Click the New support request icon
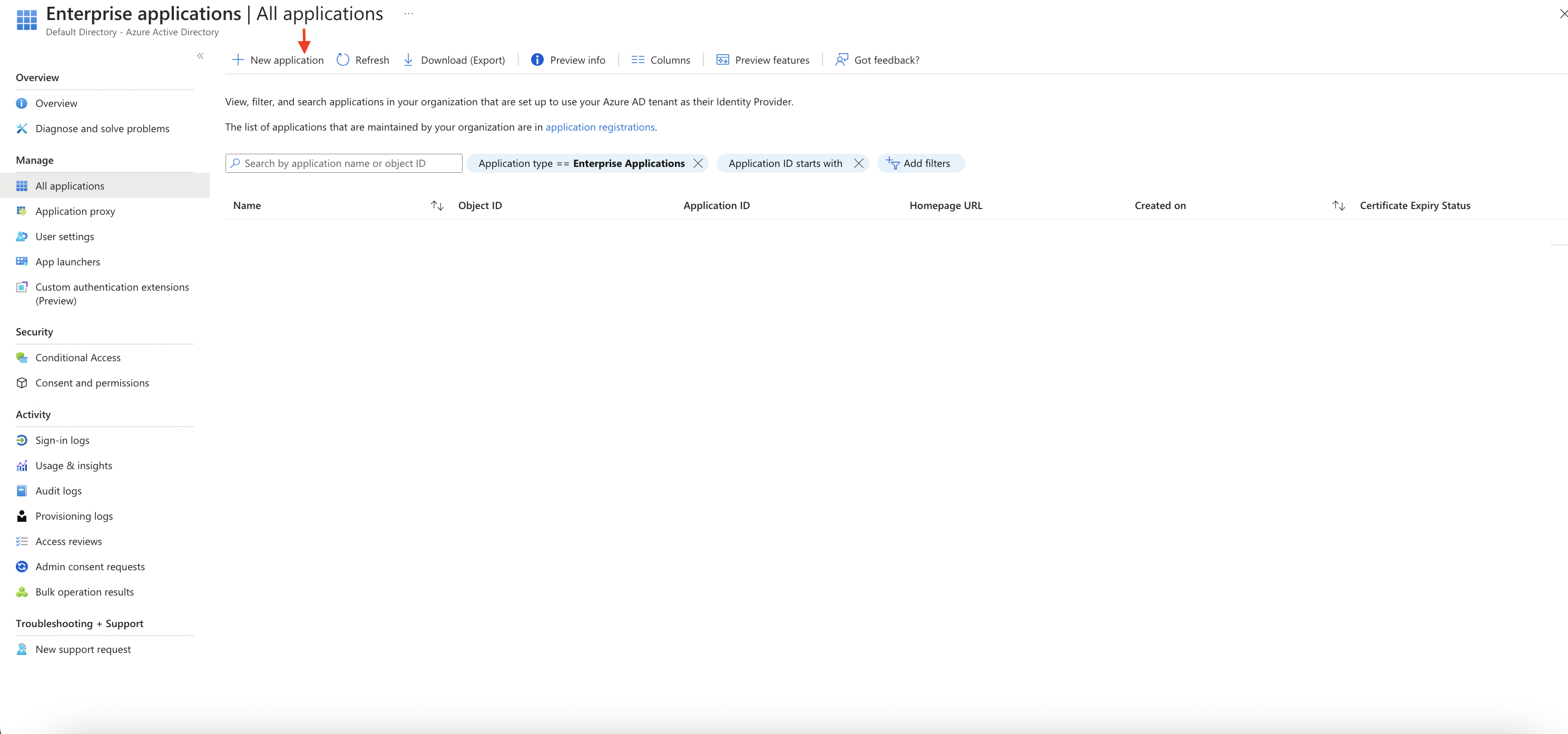The width and height of the screenshot is (1568, 734). 22,649
